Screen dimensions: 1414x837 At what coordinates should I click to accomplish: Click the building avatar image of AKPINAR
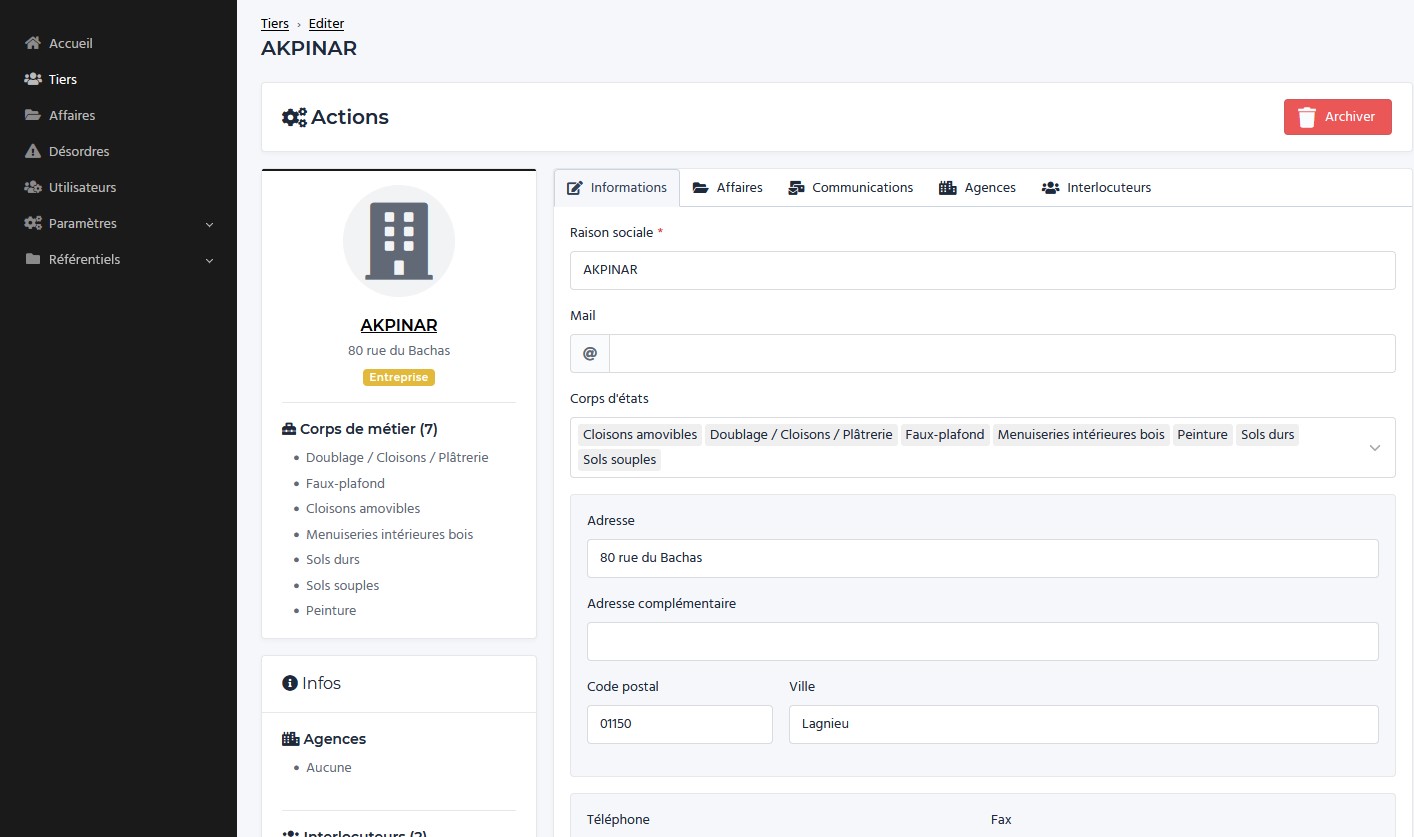tap(399, 241)
